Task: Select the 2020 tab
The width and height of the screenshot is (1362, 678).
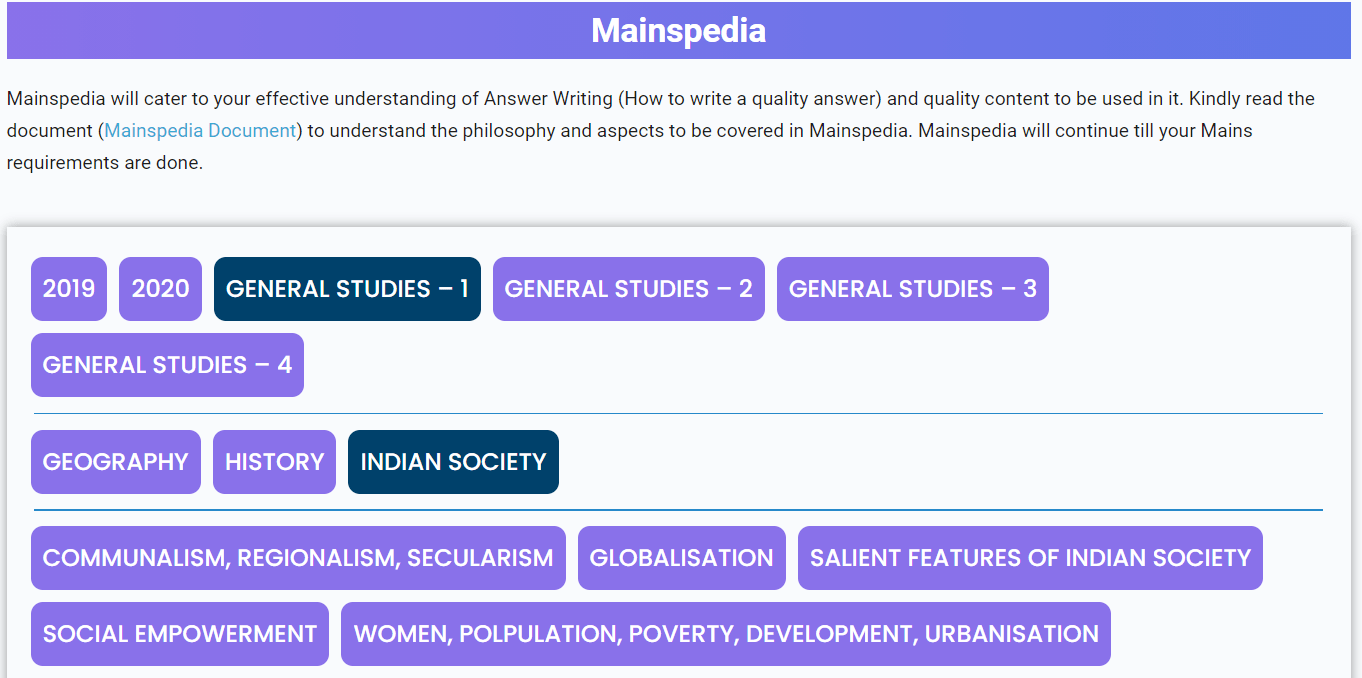Action: [x=160, y=289]
